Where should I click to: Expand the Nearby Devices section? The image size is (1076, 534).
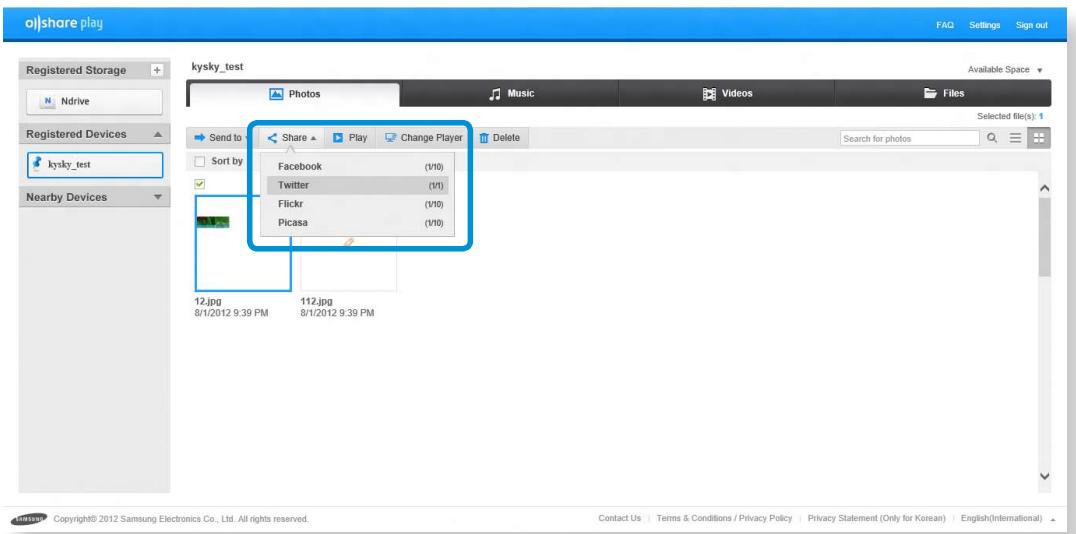click(x=157, y=197)
